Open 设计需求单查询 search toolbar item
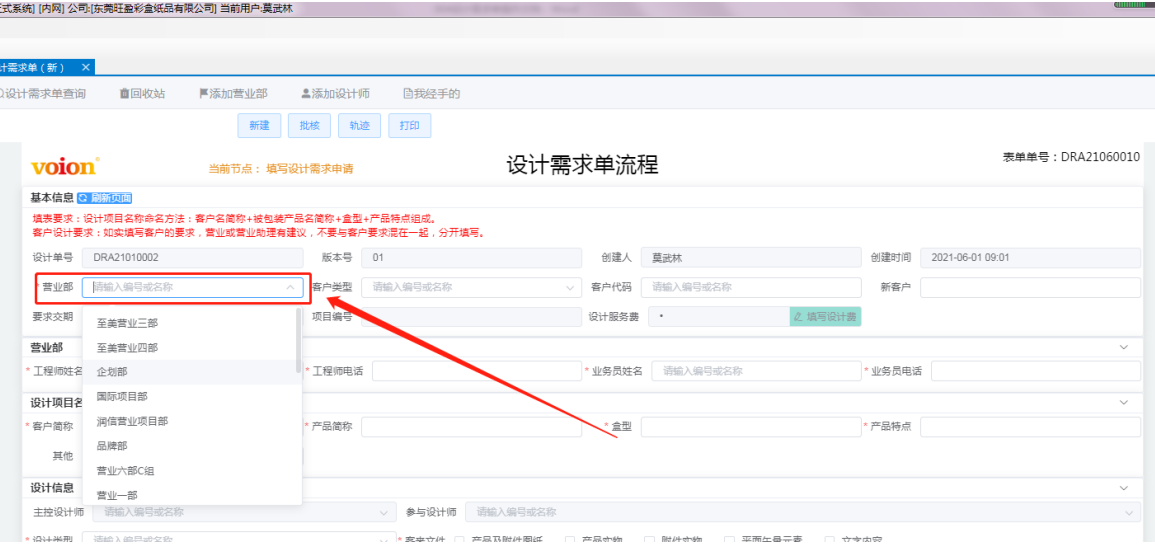1155x544 pixels. (42, 93)
